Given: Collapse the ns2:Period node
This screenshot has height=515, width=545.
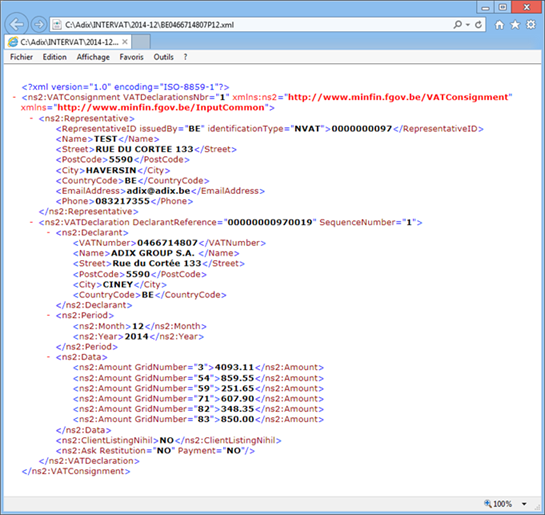Looking at the screenshot, I should pos(48,316).
